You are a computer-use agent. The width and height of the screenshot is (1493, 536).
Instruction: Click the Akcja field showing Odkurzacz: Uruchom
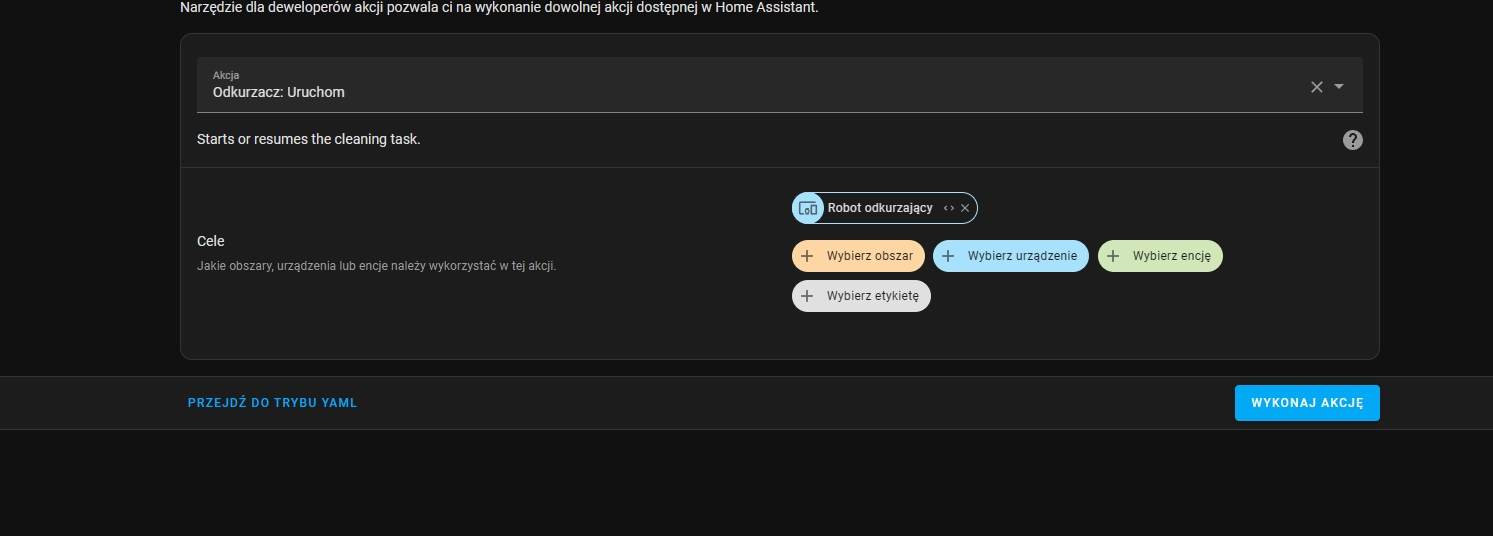(x=779, y=84)
